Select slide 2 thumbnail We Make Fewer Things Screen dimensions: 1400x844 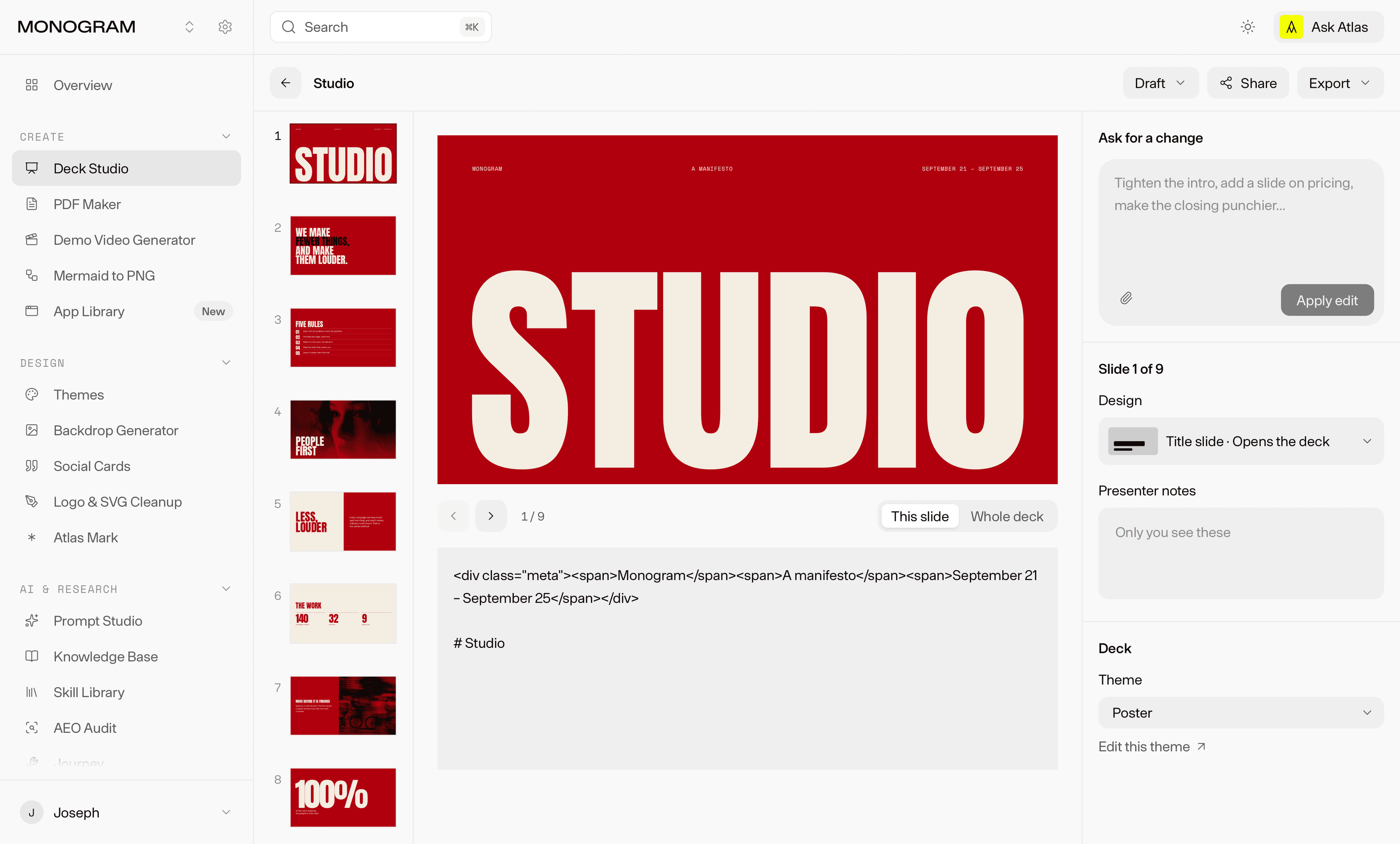343,245
